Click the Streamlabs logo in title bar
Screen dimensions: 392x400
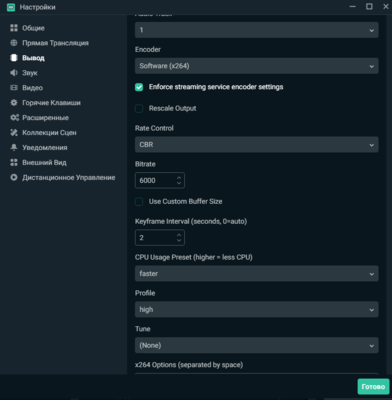click(x=11, y=7)
